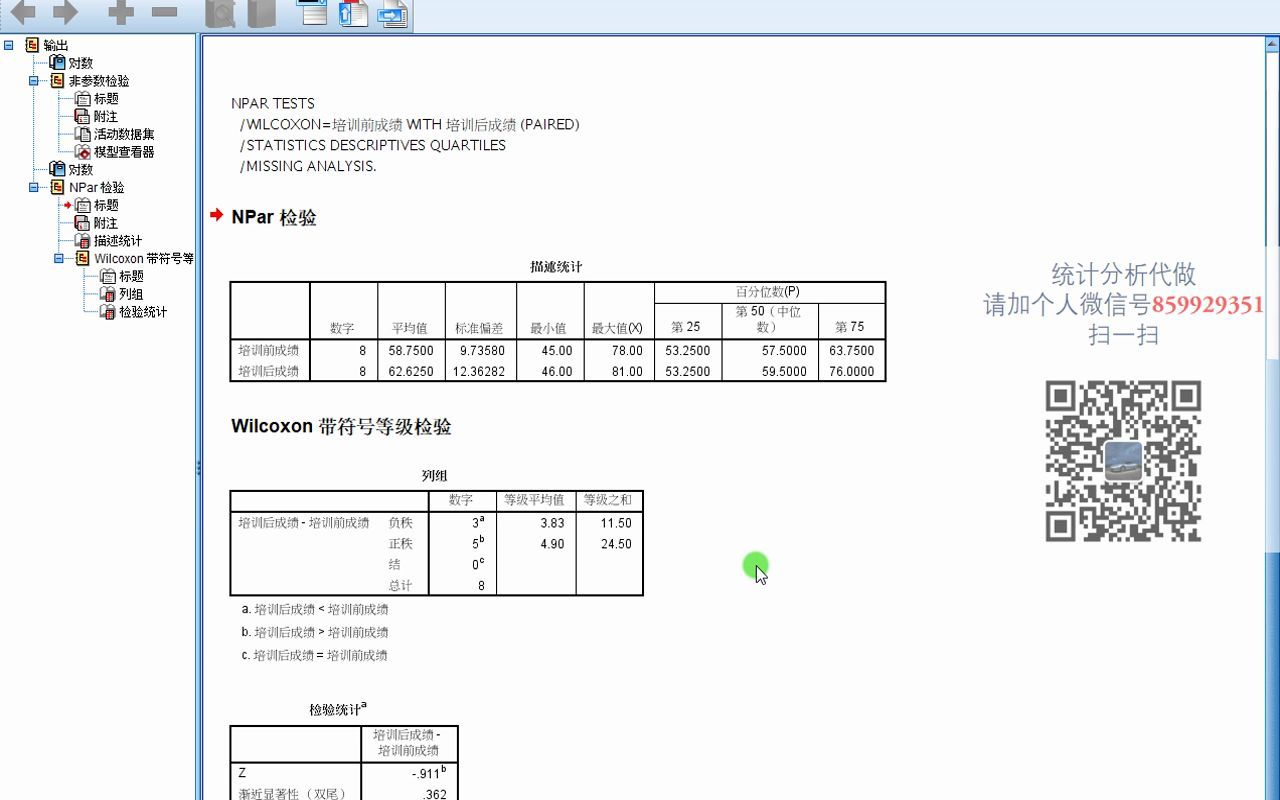Click the mean value 62.6250 cell
The height and width of the screenshot is (800, 1280).
[x=409, y=371]
